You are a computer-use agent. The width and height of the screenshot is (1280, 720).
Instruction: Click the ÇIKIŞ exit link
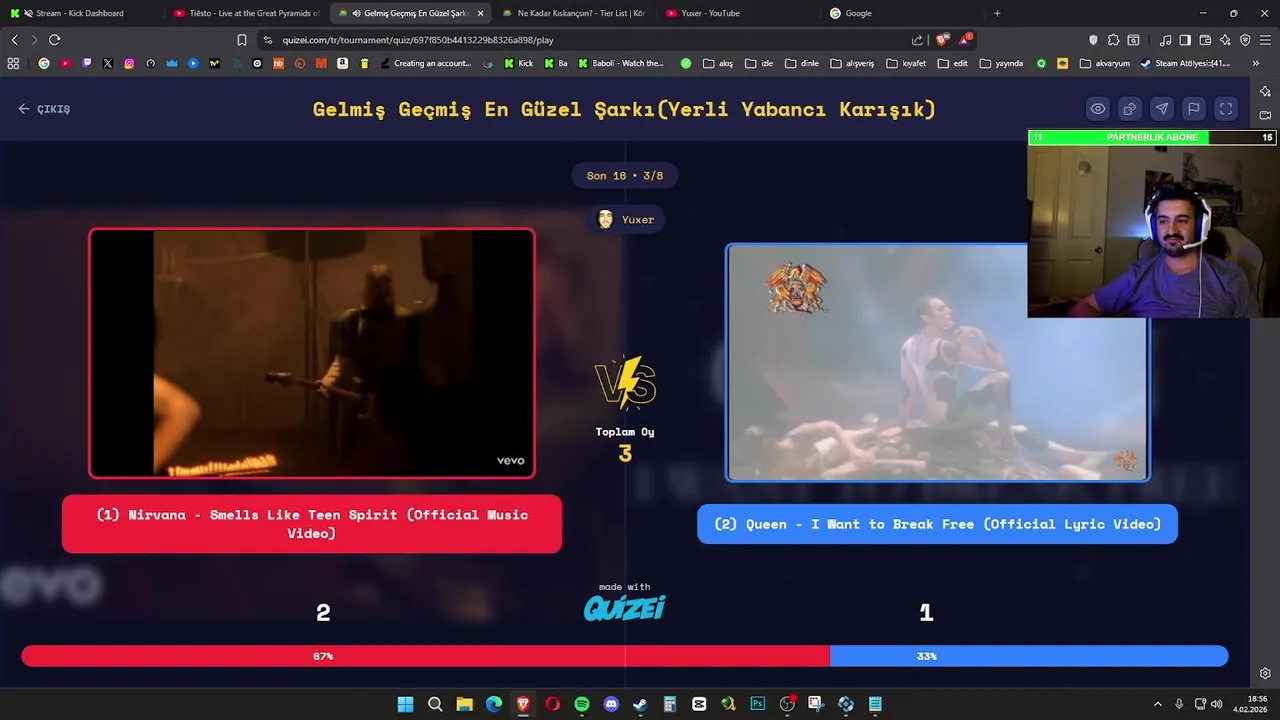[44, 109]
